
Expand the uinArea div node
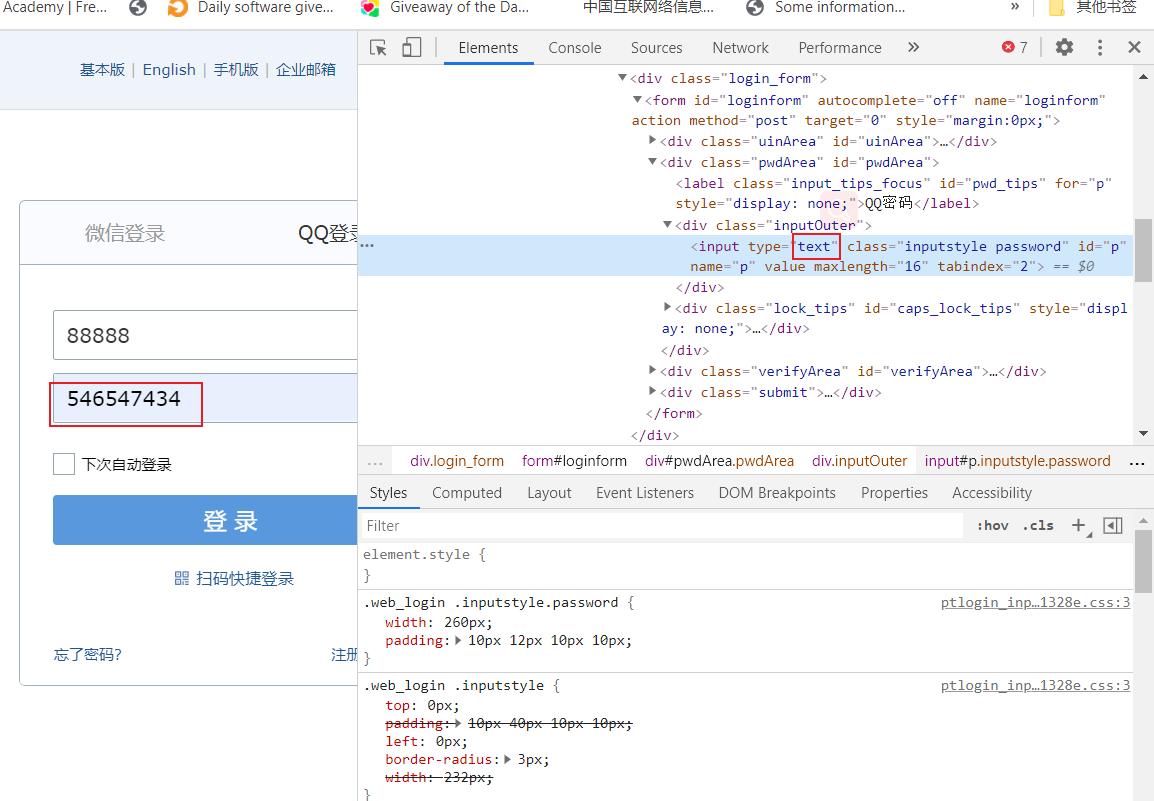tap(652, 141)
